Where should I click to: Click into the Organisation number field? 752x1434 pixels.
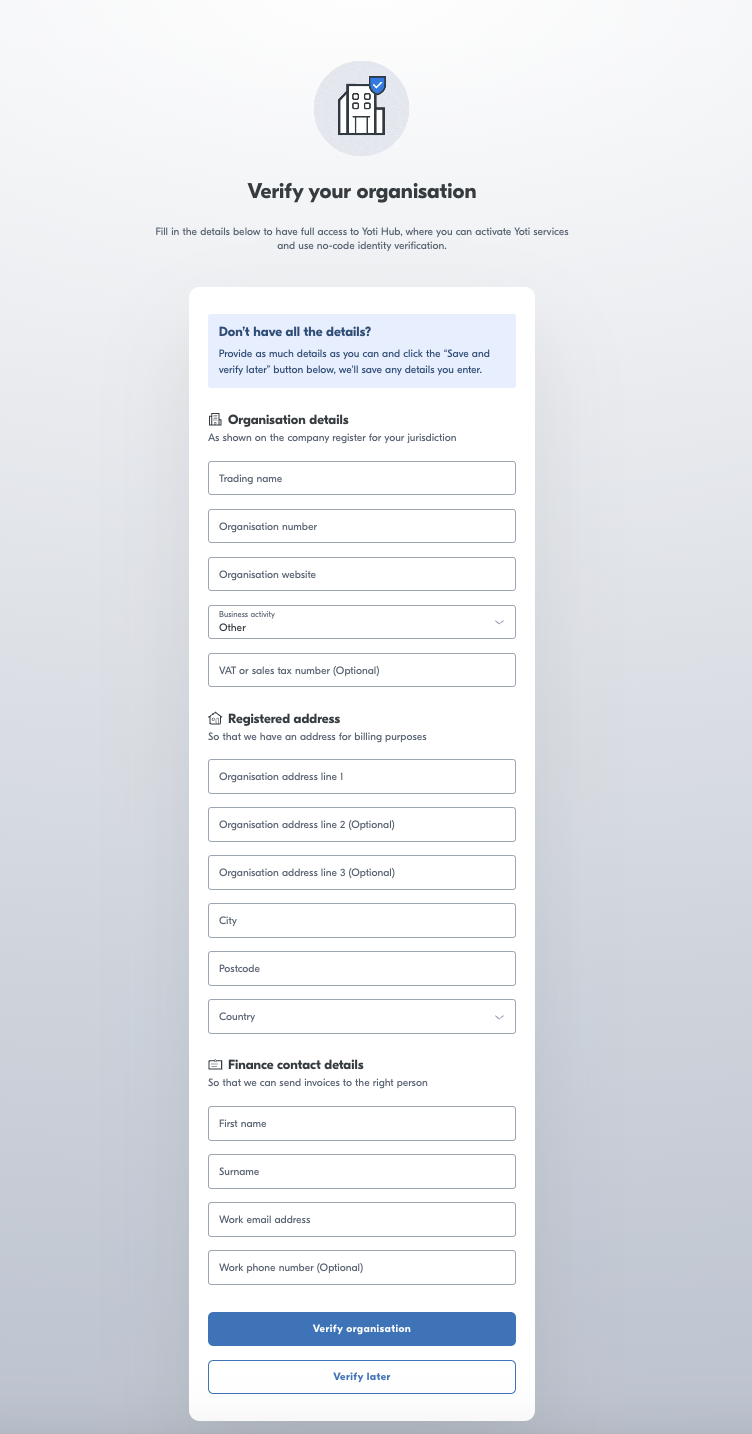362,526
